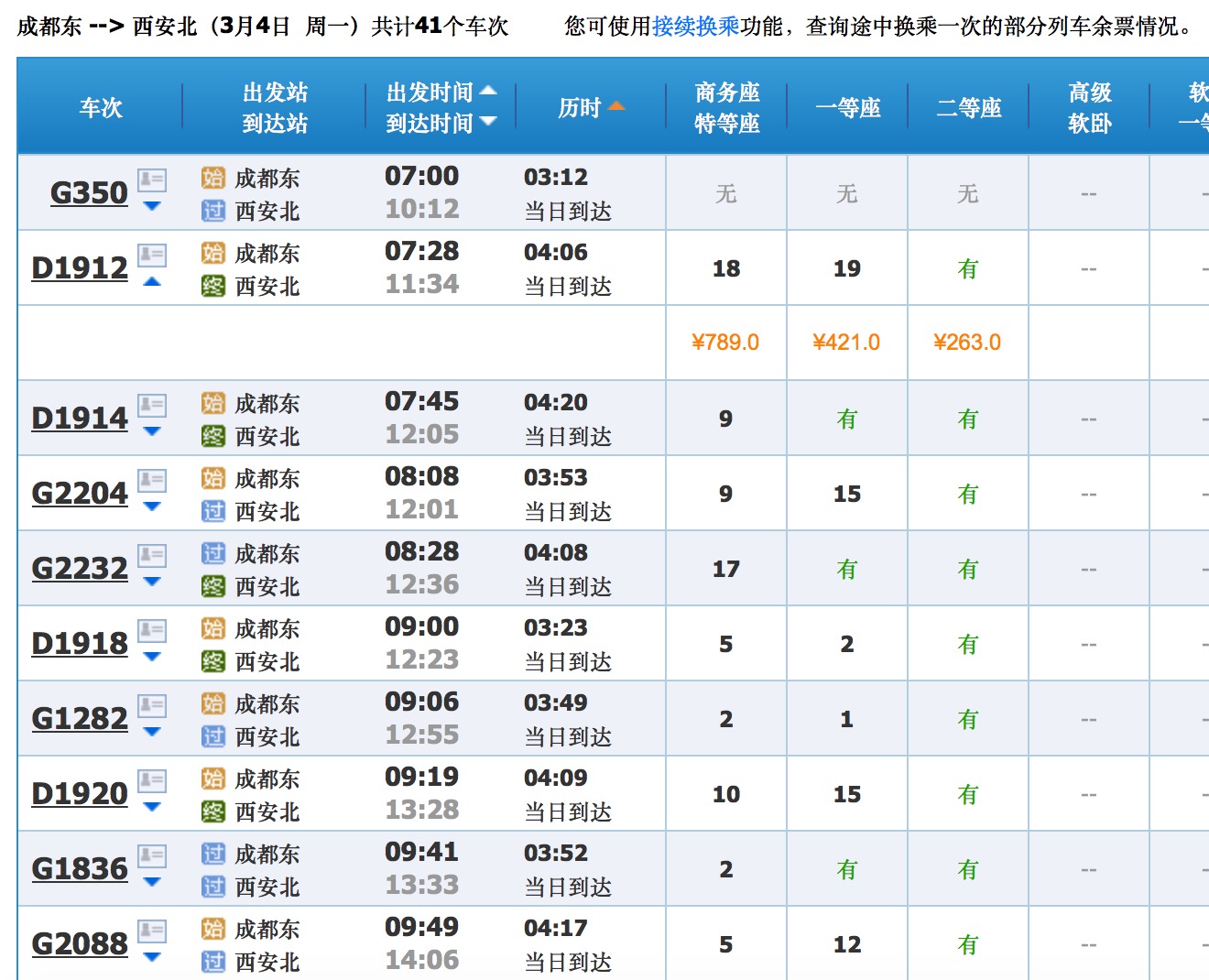Open ID card icon for train D1914

pos(152,405)
